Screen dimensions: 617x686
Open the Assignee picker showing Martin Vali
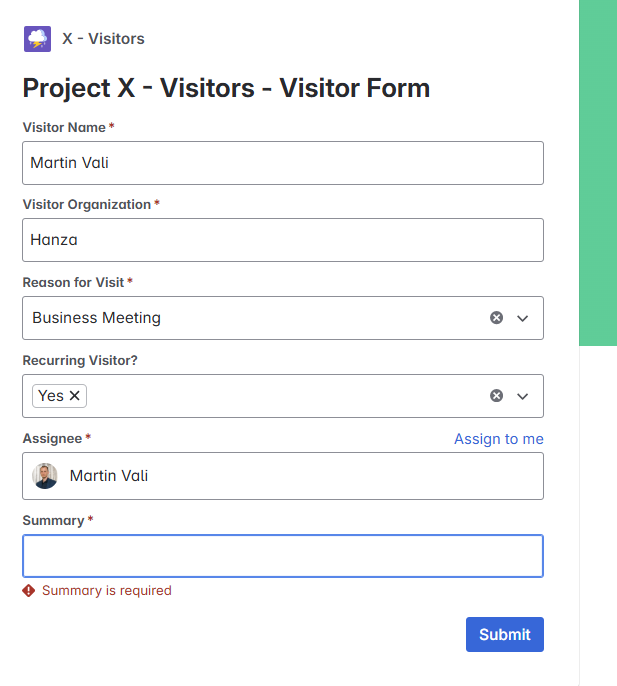click(283, 476)
